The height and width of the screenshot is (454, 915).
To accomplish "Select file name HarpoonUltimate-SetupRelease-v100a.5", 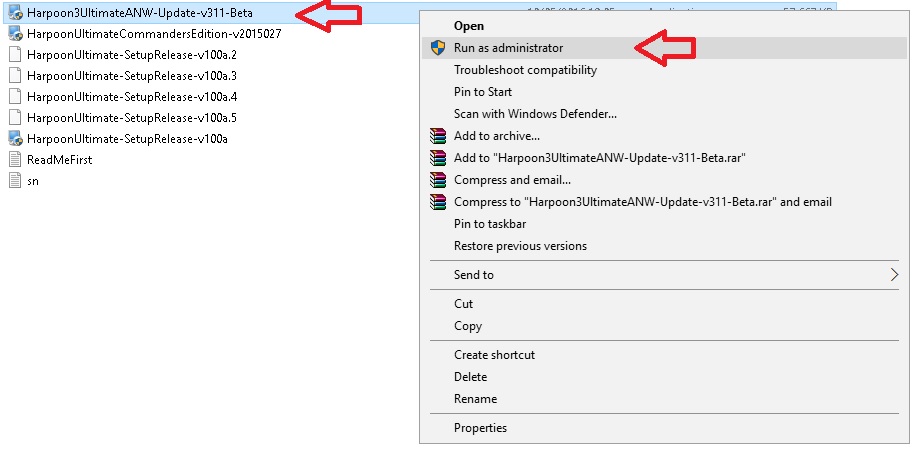I will coord(131,118).
